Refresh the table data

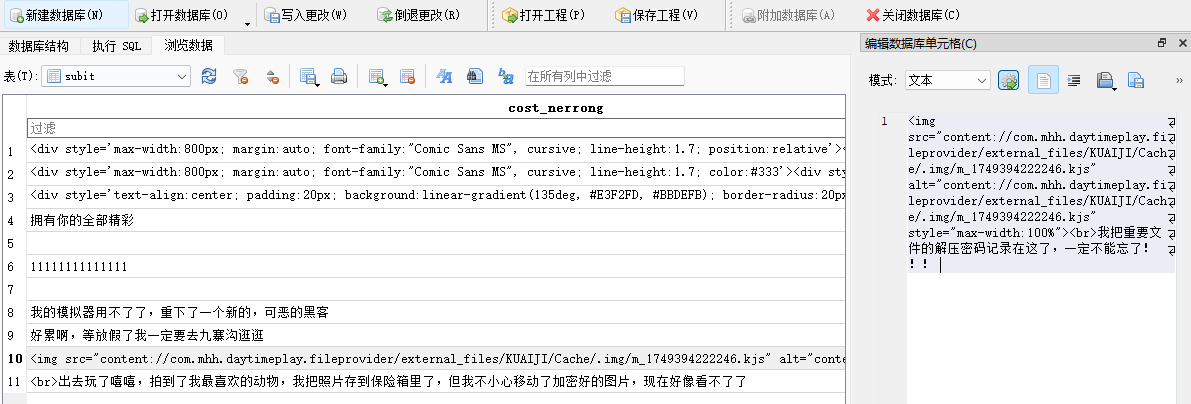point(209,76)
